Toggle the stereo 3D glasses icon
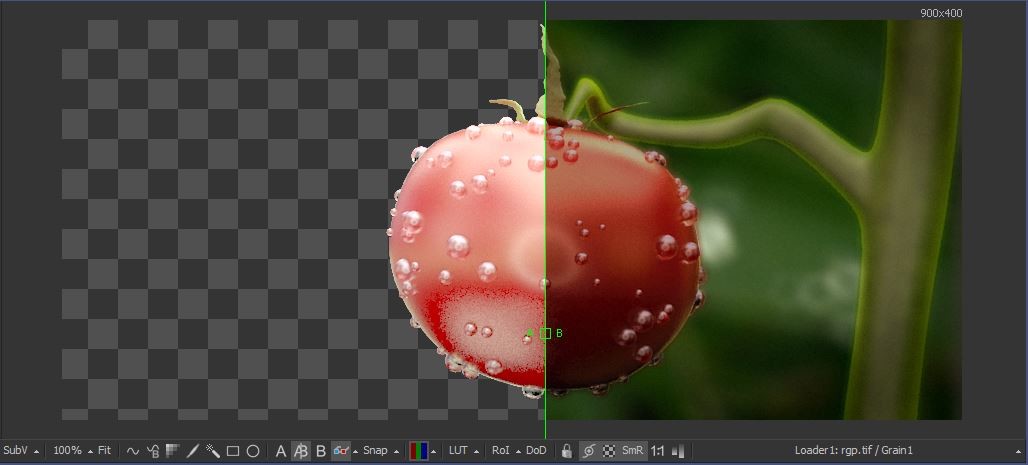1028x465 pixels. coord(340,451)
